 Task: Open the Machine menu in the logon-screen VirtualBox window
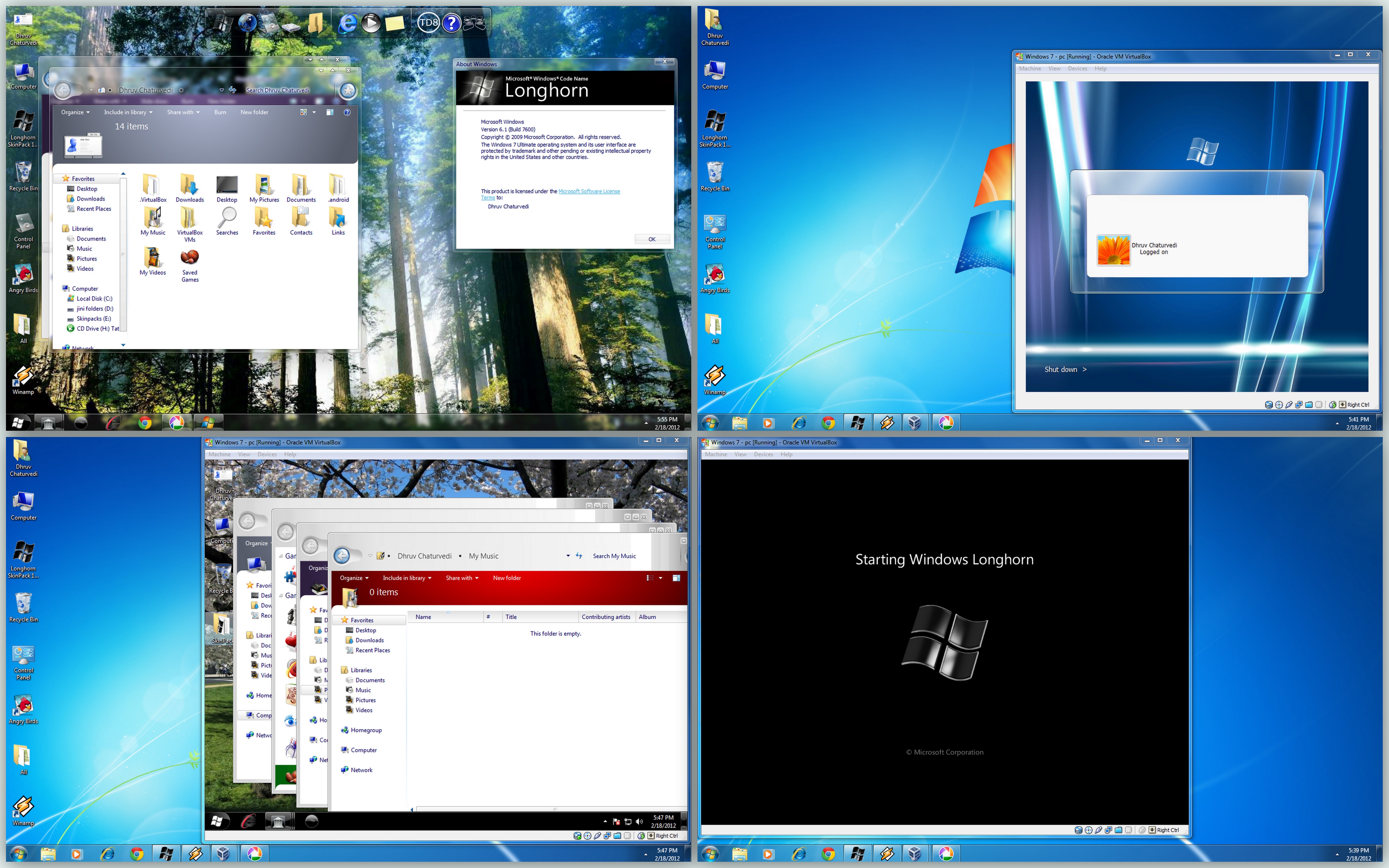click(x=1030, y=68)
